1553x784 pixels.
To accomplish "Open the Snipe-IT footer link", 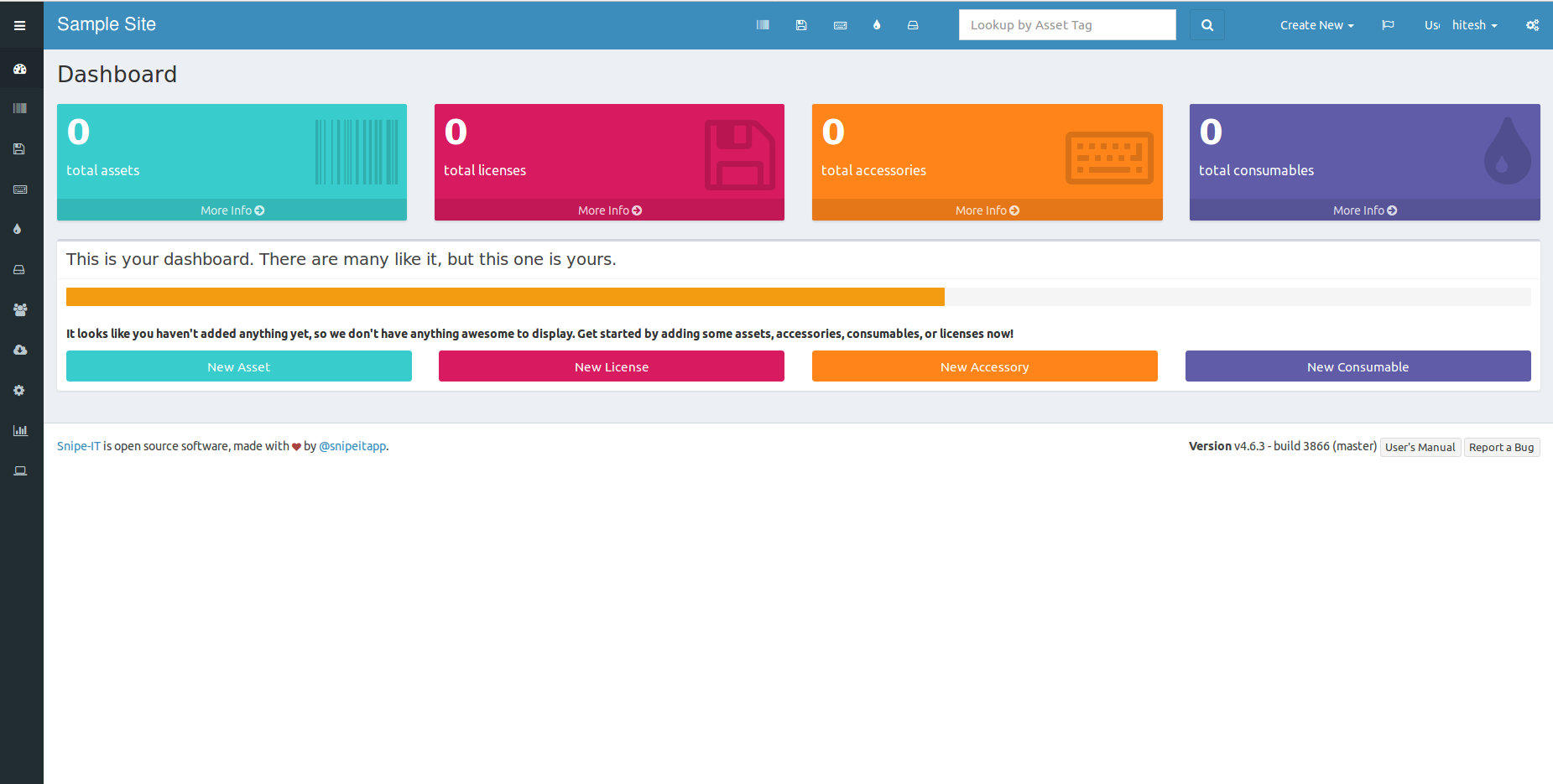I will tap(79, 446).
